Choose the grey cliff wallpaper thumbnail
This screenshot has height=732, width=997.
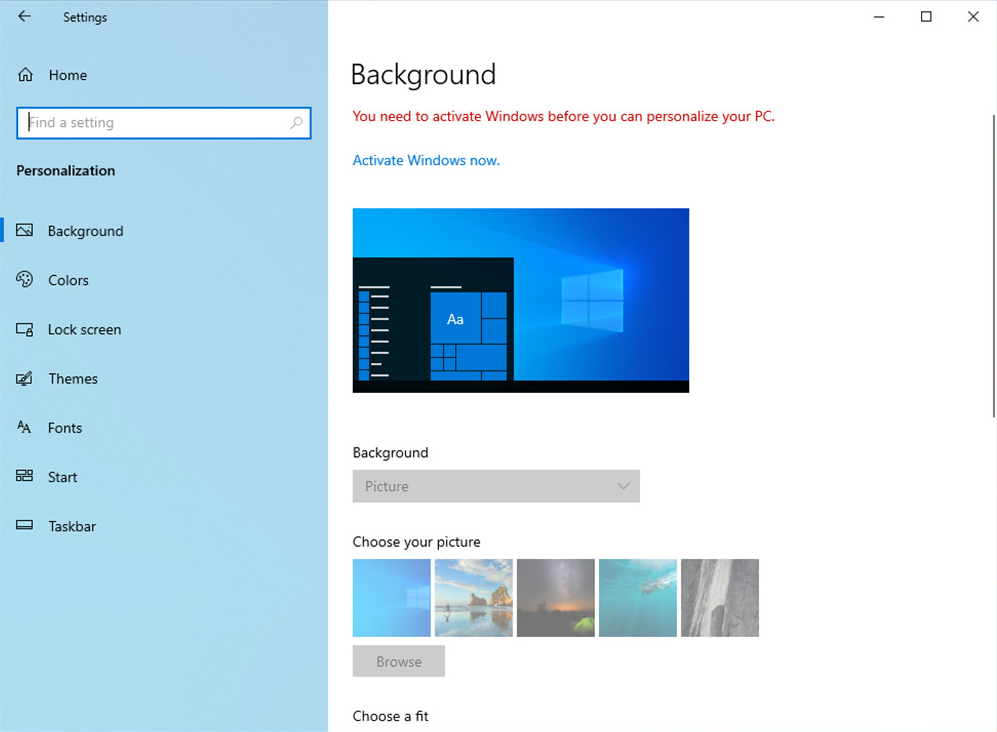tap(720, 598)
